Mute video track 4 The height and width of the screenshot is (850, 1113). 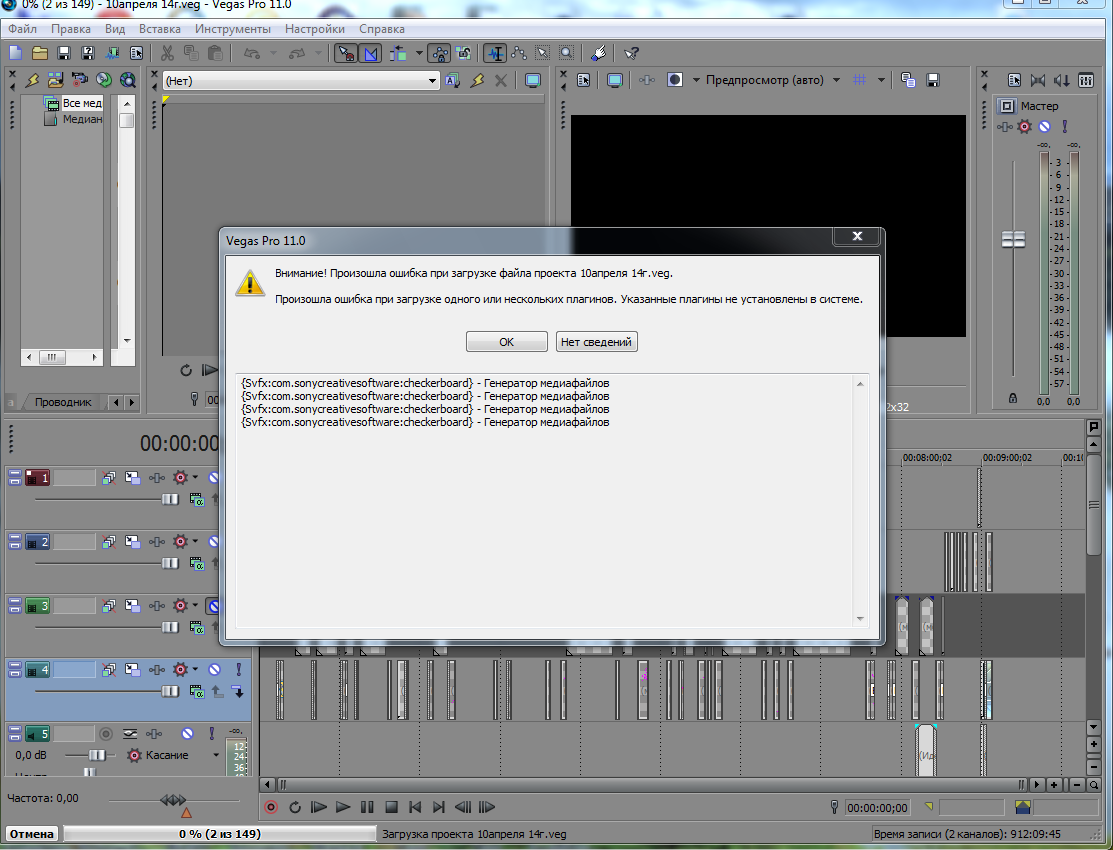click(x=214, y=670)
